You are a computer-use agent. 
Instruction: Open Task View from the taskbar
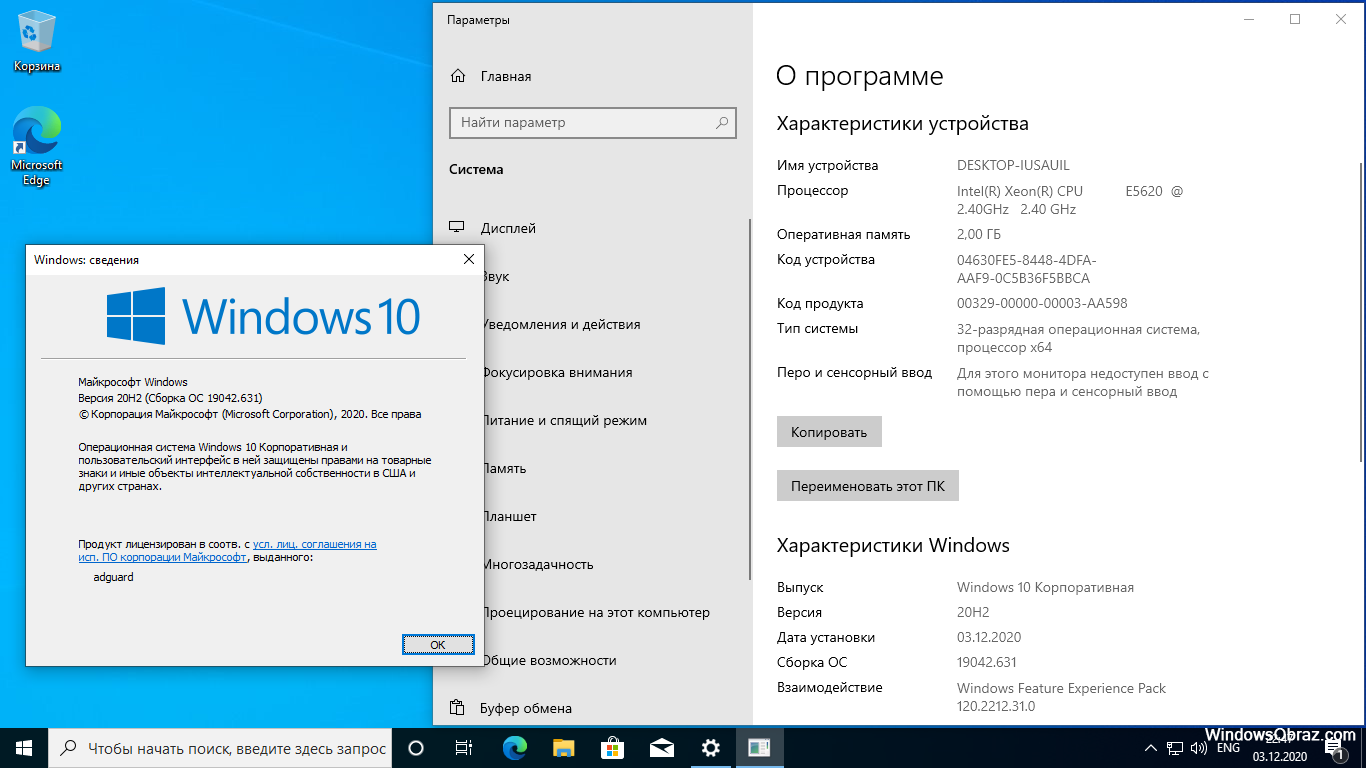(464, 748)
